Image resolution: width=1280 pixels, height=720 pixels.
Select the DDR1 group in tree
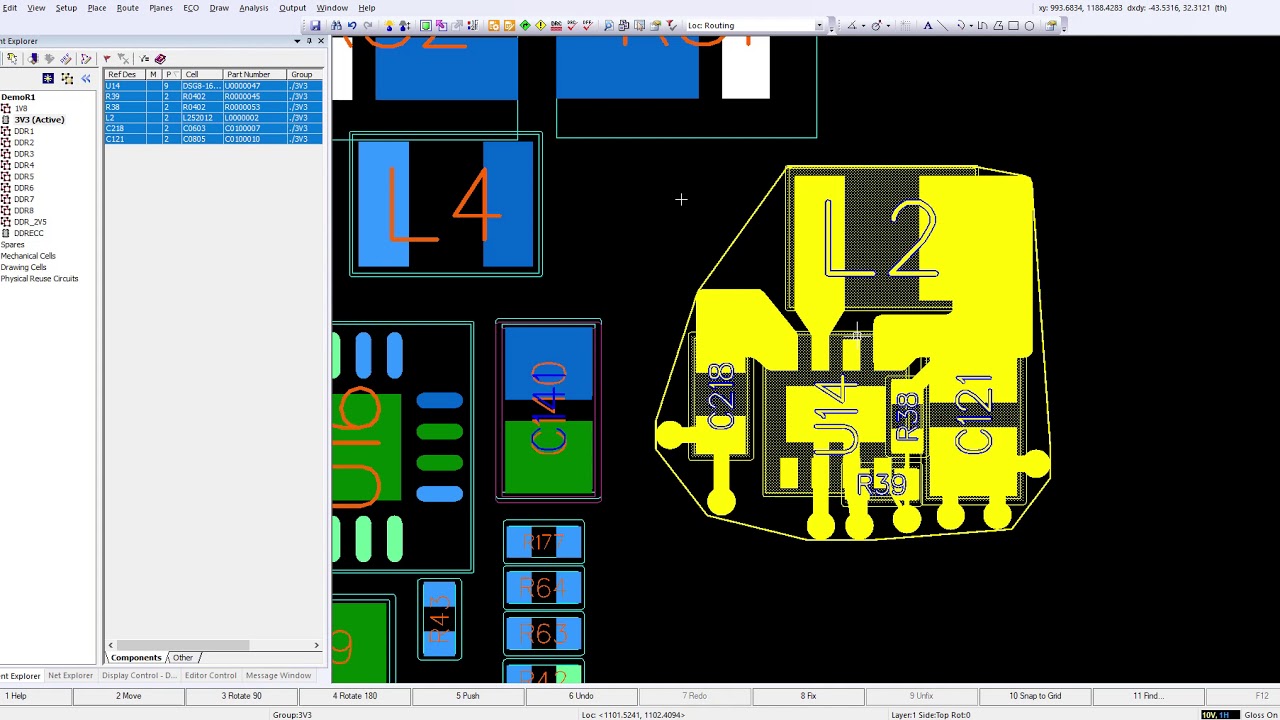pos(24,131)
